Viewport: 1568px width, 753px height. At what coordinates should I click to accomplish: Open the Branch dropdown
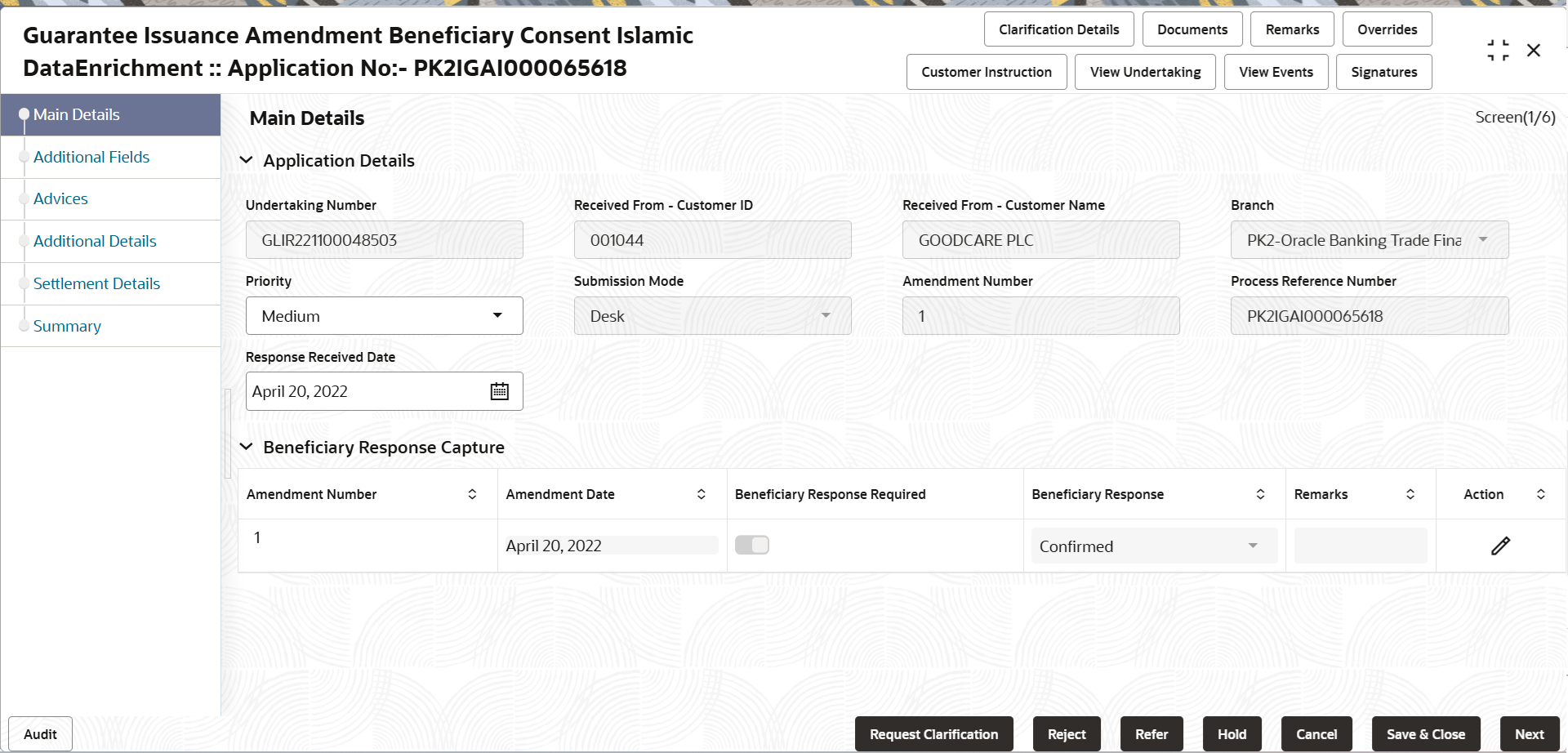1370,240
